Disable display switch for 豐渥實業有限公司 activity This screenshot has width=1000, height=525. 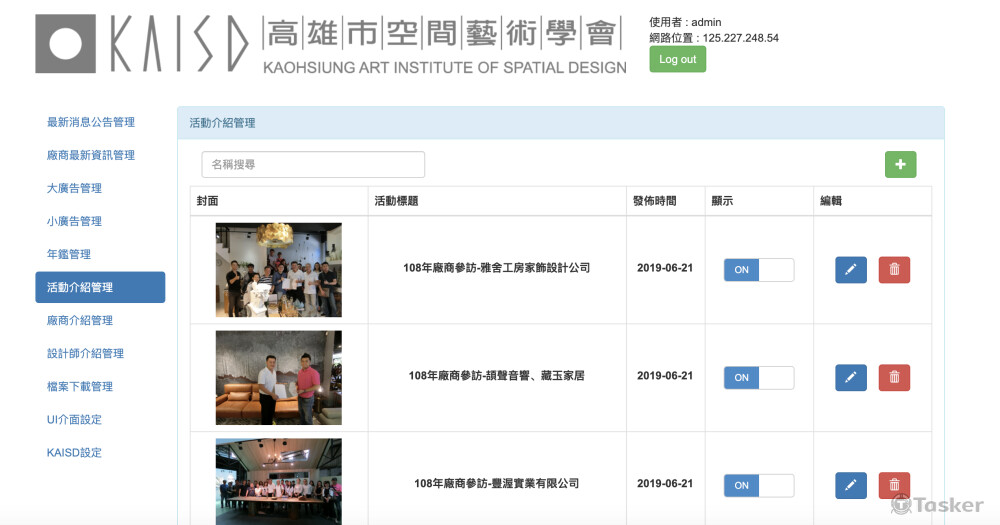tap(758, 485)
